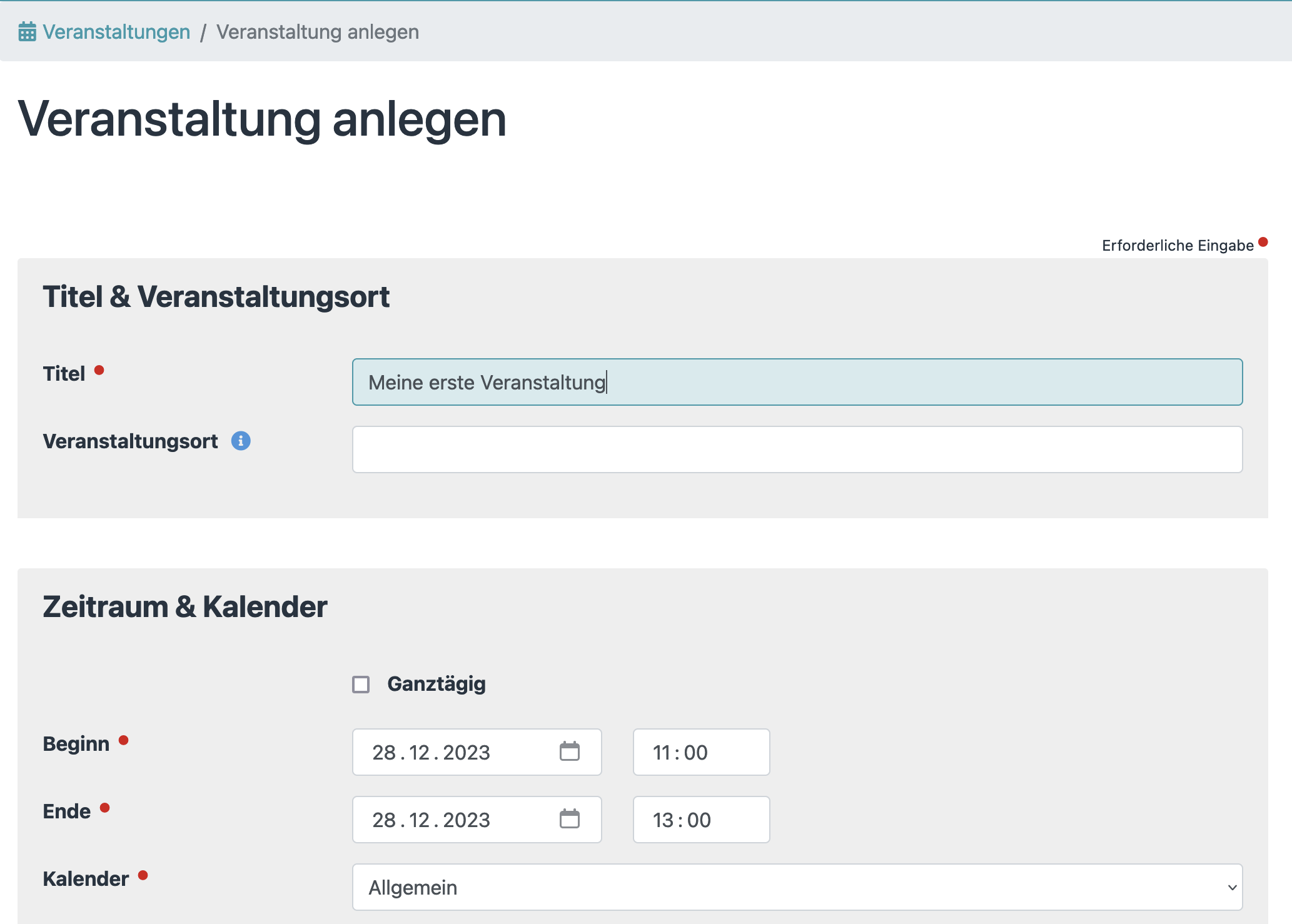Viewport: 1292px width, 924px height.
Task: Expand the Kalender dropdown arrow
Action: [x=1231, y=887]
